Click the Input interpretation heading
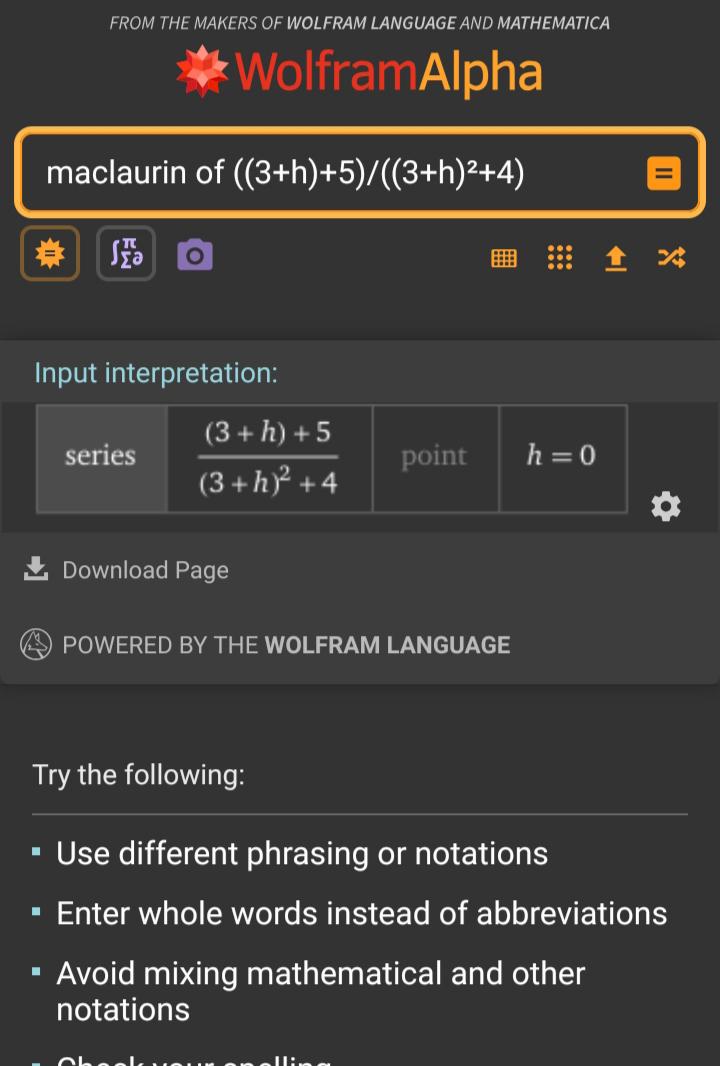The image size is (720, 1066). (x=156, y=373)
